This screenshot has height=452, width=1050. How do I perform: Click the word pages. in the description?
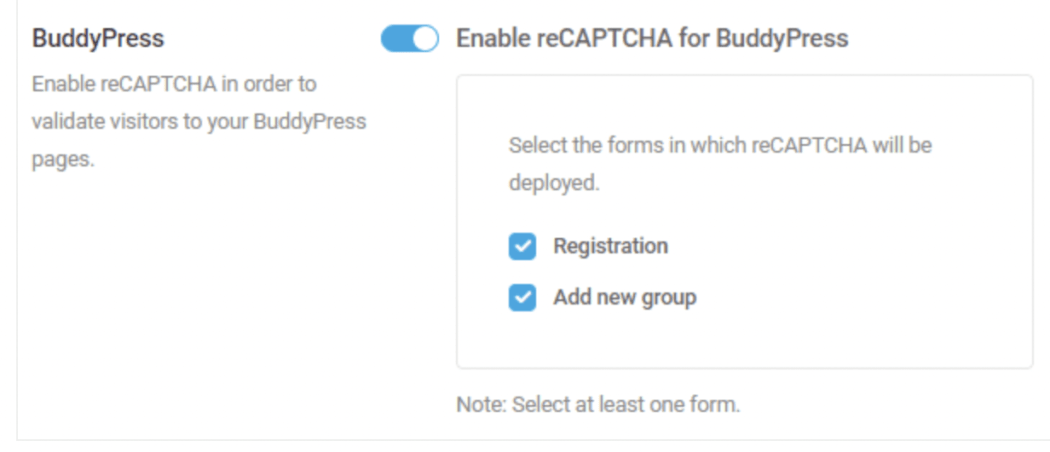point(62,161)
